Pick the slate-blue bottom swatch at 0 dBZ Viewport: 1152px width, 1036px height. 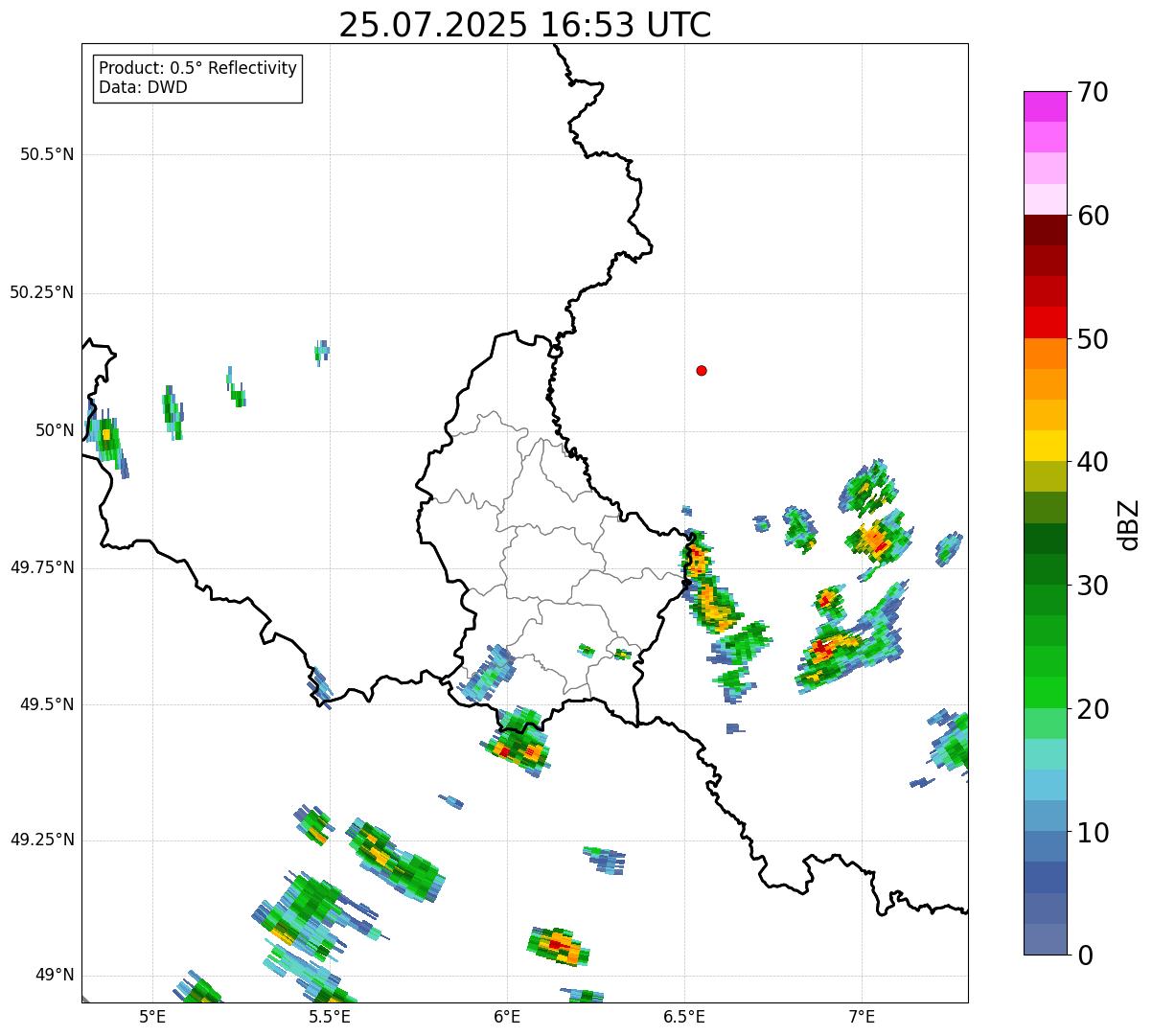point(1046,939)
